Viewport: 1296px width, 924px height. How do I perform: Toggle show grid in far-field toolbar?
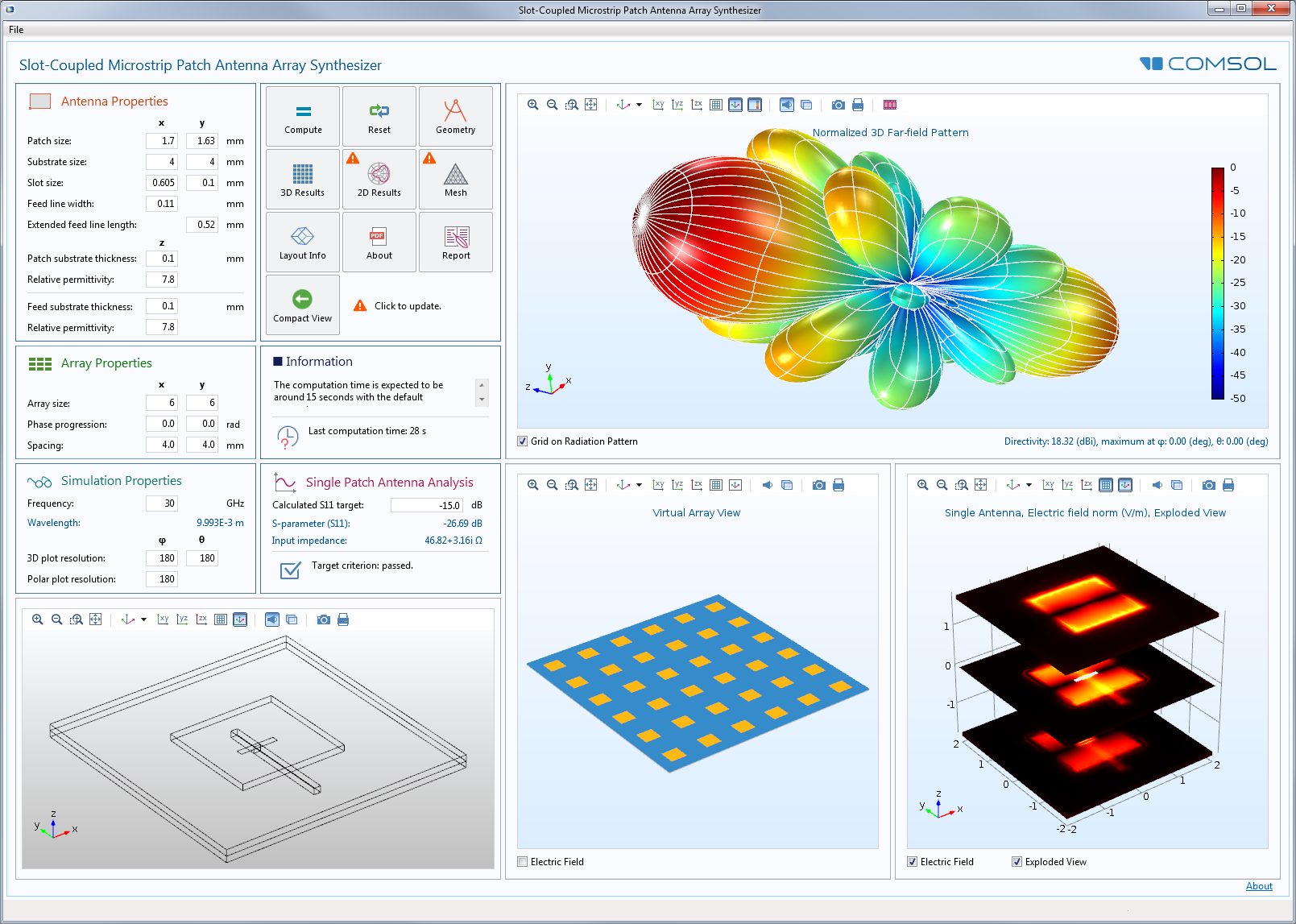(716, 105)
